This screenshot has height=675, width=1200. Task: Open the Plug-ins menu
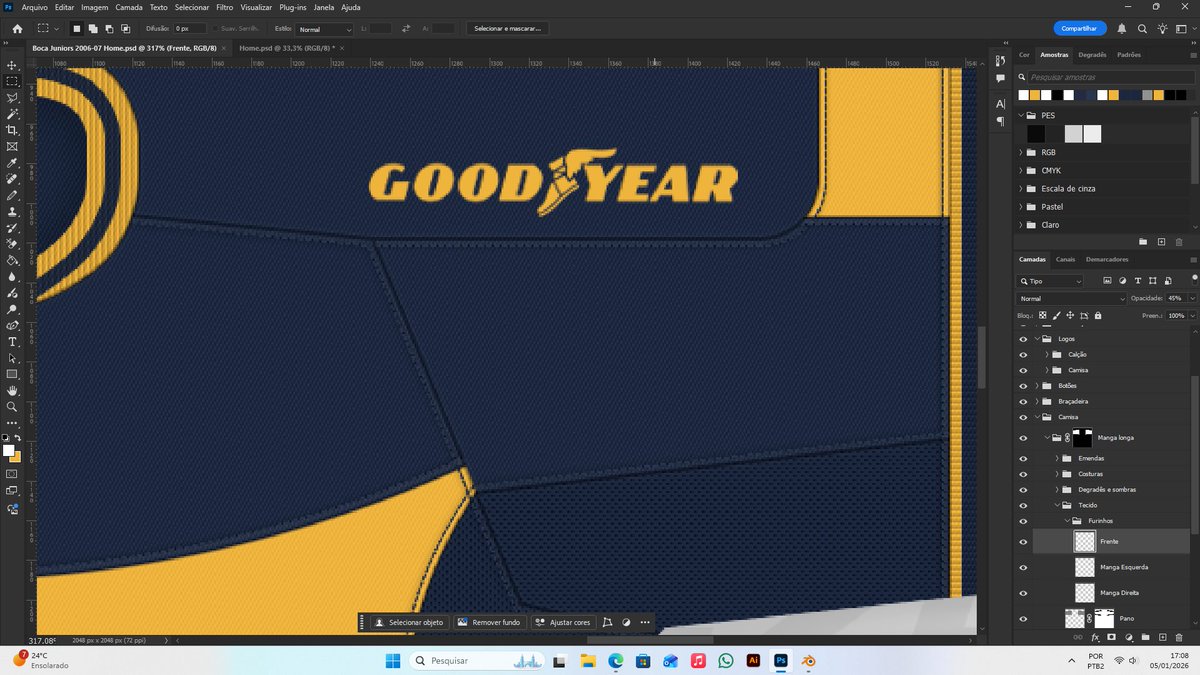pos(293,7)
